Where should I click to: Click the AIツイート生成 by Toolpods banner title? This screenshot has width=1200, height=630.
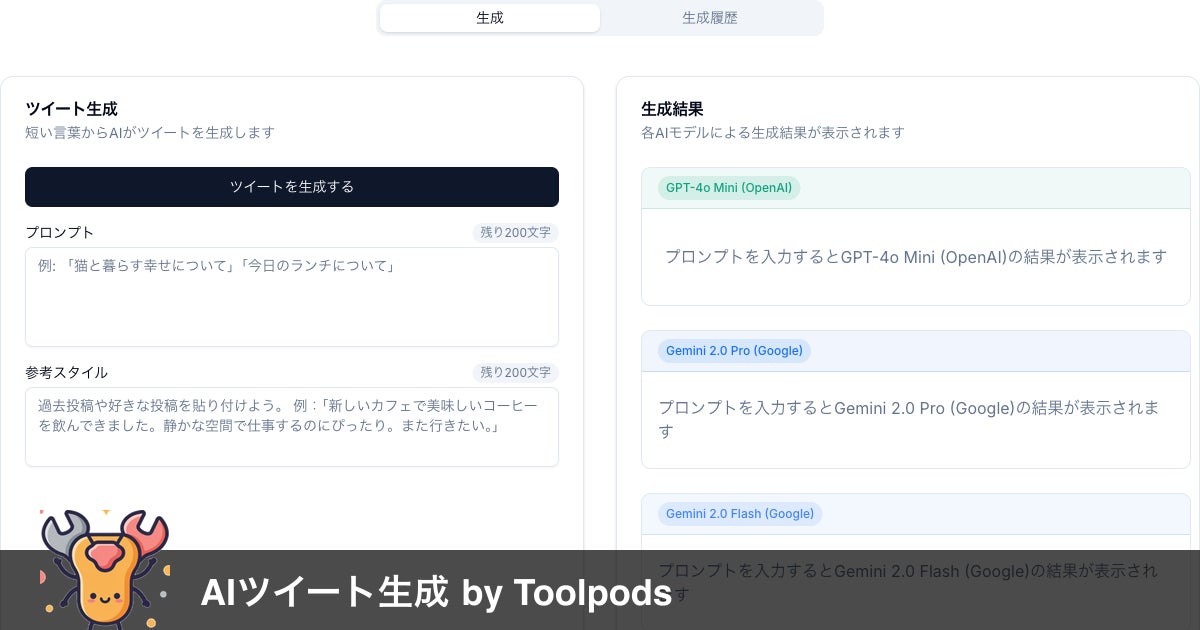[x=436, y=593]
